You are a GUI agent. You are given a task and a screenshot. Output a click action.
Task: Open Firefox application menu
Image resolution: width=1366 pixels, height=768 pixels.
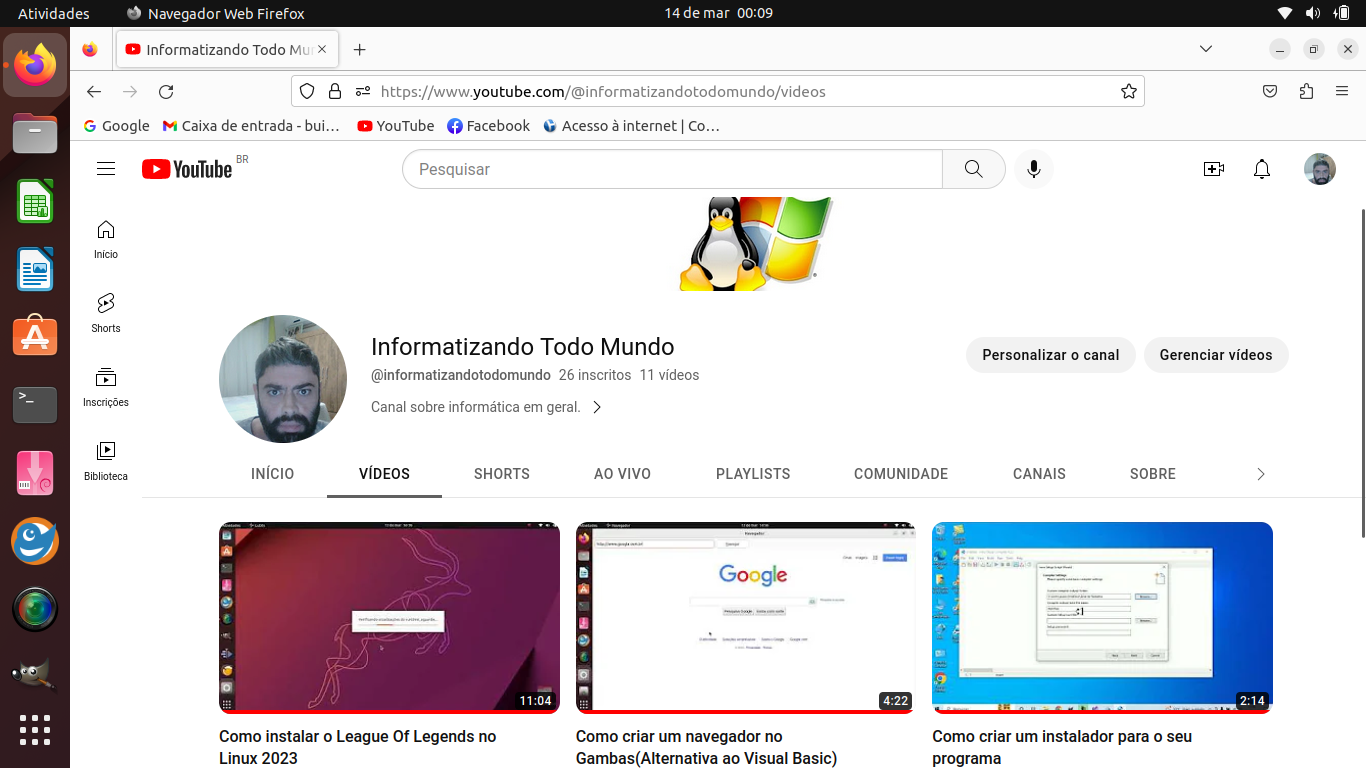1342,91
